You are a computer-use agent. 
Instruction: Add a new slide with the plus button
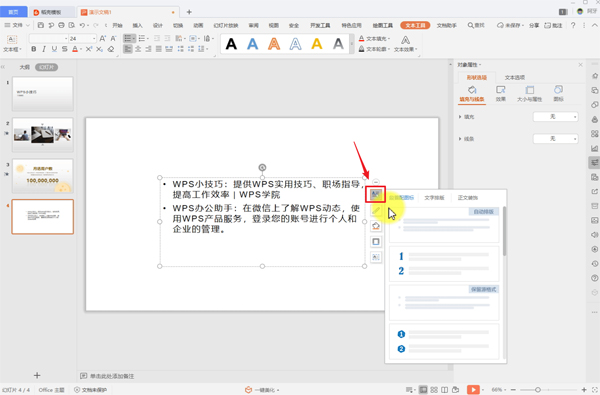(x=37, y=375)
